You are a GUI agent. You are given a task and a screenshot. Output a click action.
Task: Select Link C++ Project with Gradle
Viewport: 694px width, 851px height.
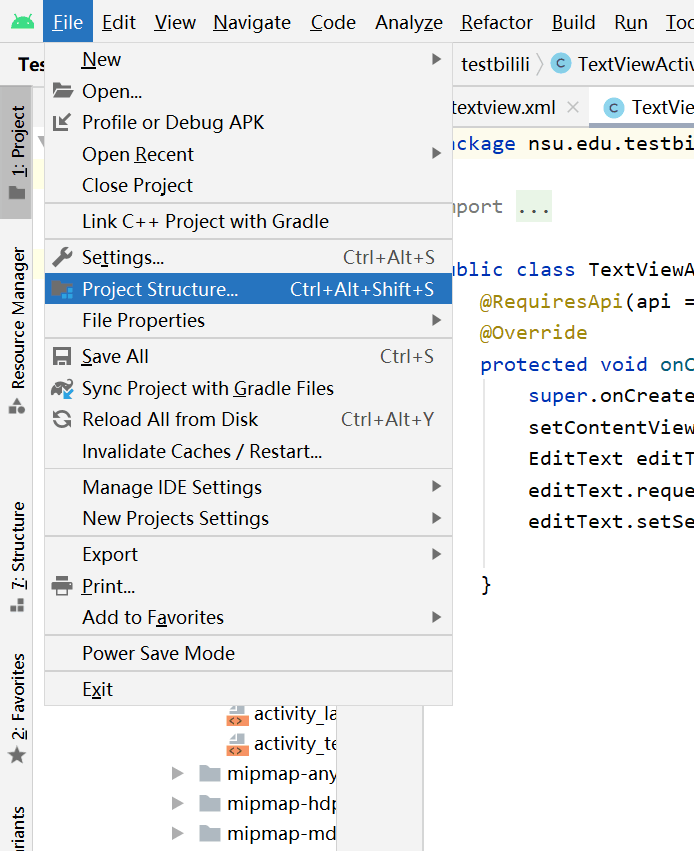point(249,221)
